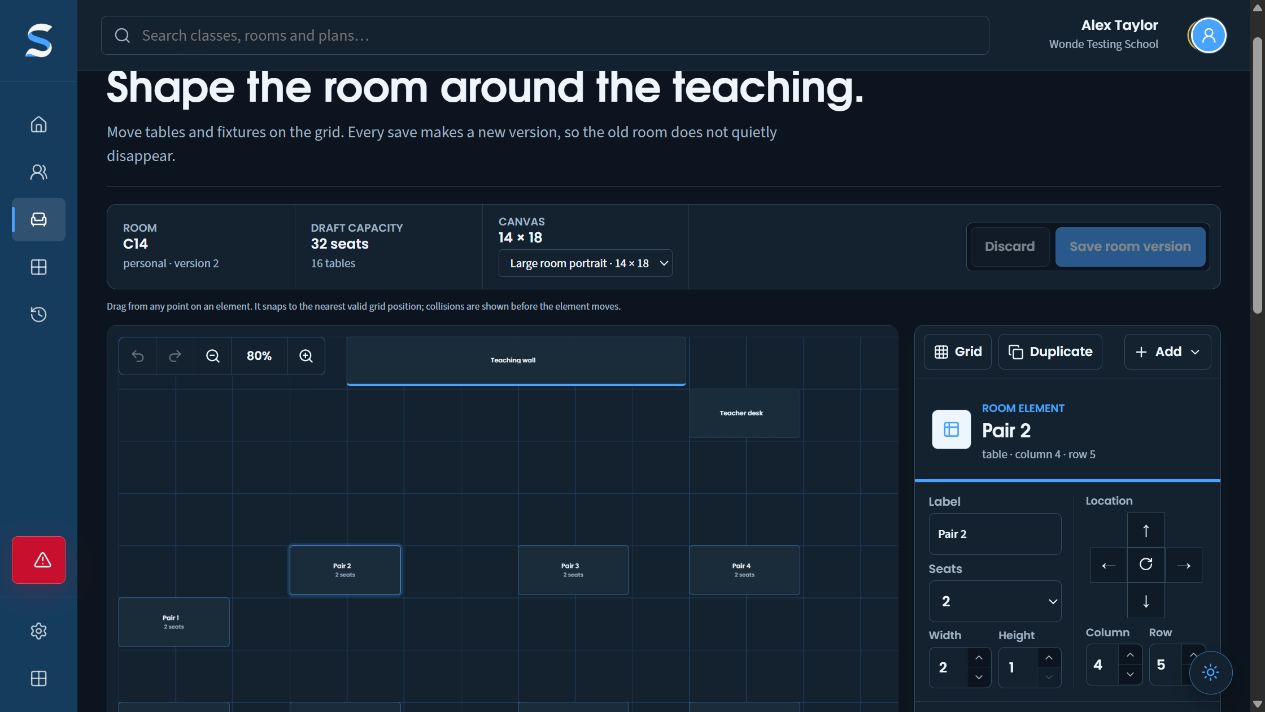The image size is (1265, 712).
Task: Click the Label text field
Action: (995, 534)
